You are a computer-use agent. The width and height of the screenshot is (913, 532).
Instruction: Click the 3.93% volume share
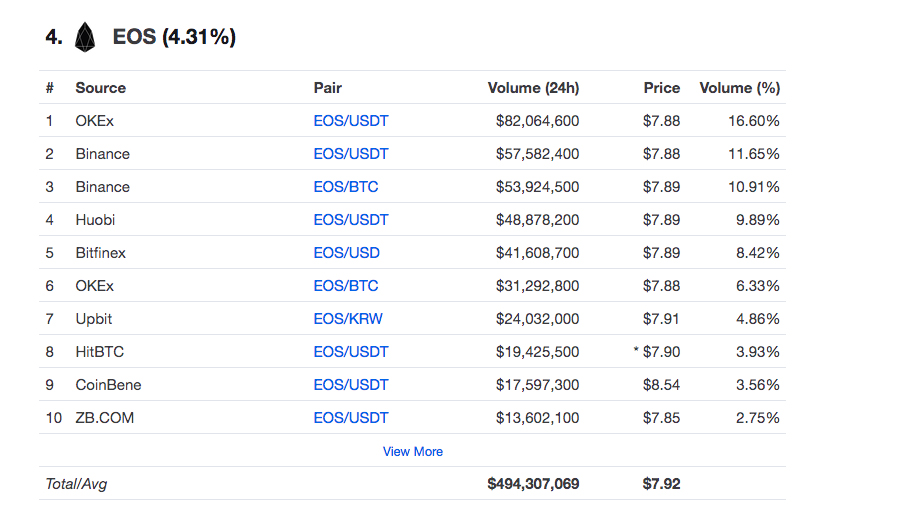[x=758, y=352]
